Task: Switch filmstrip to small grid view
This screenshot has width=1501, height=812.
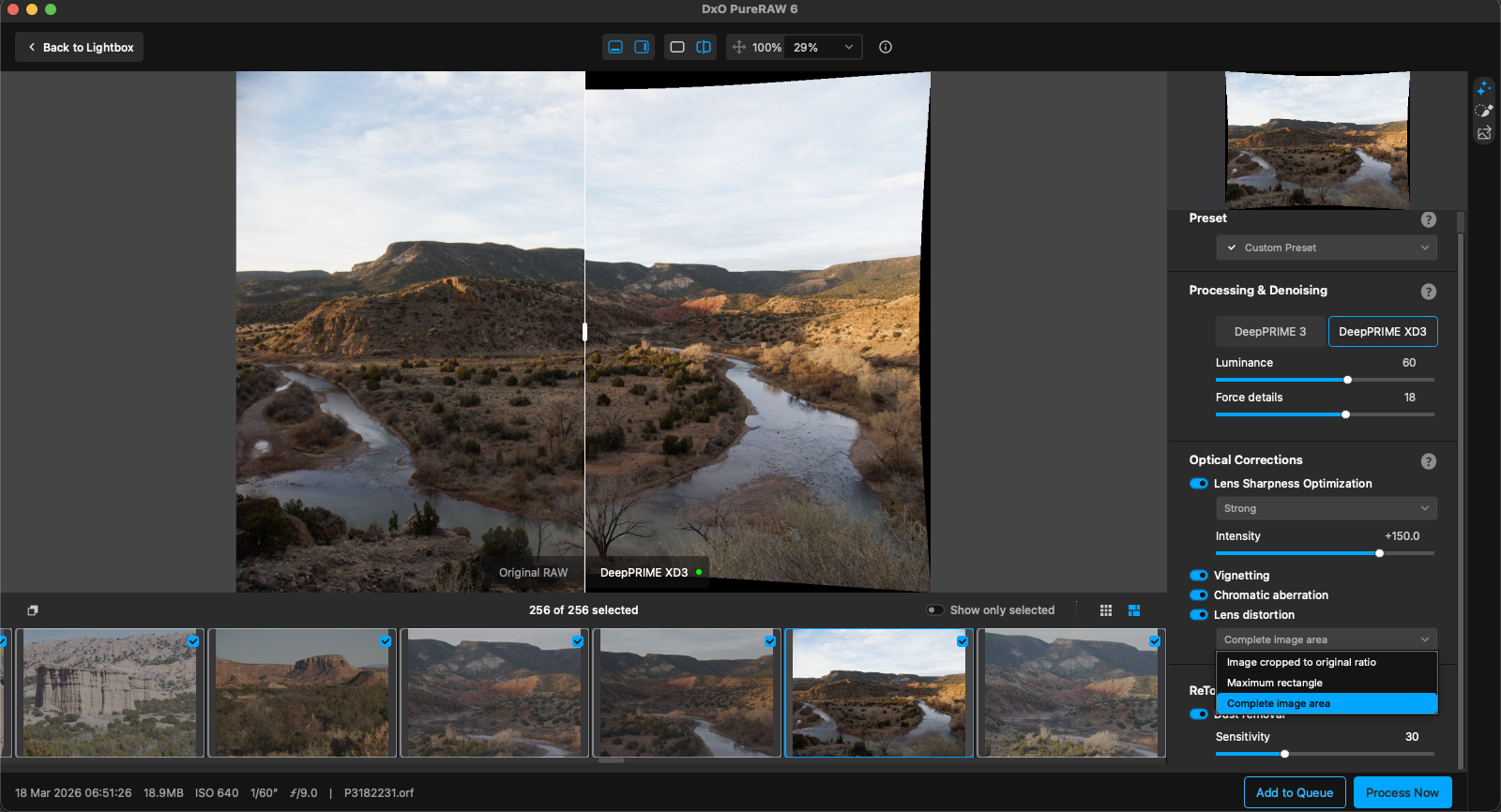Action: (1106, 610)
